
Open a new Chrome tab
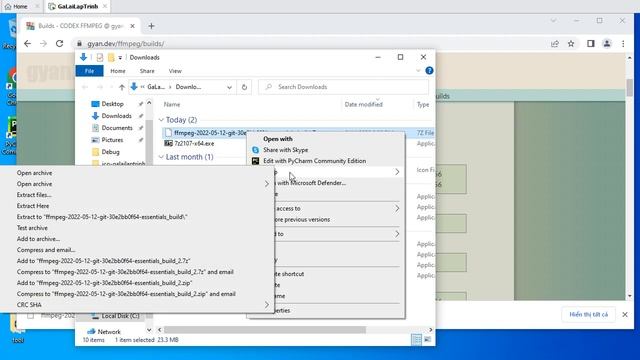coord(151,26)
